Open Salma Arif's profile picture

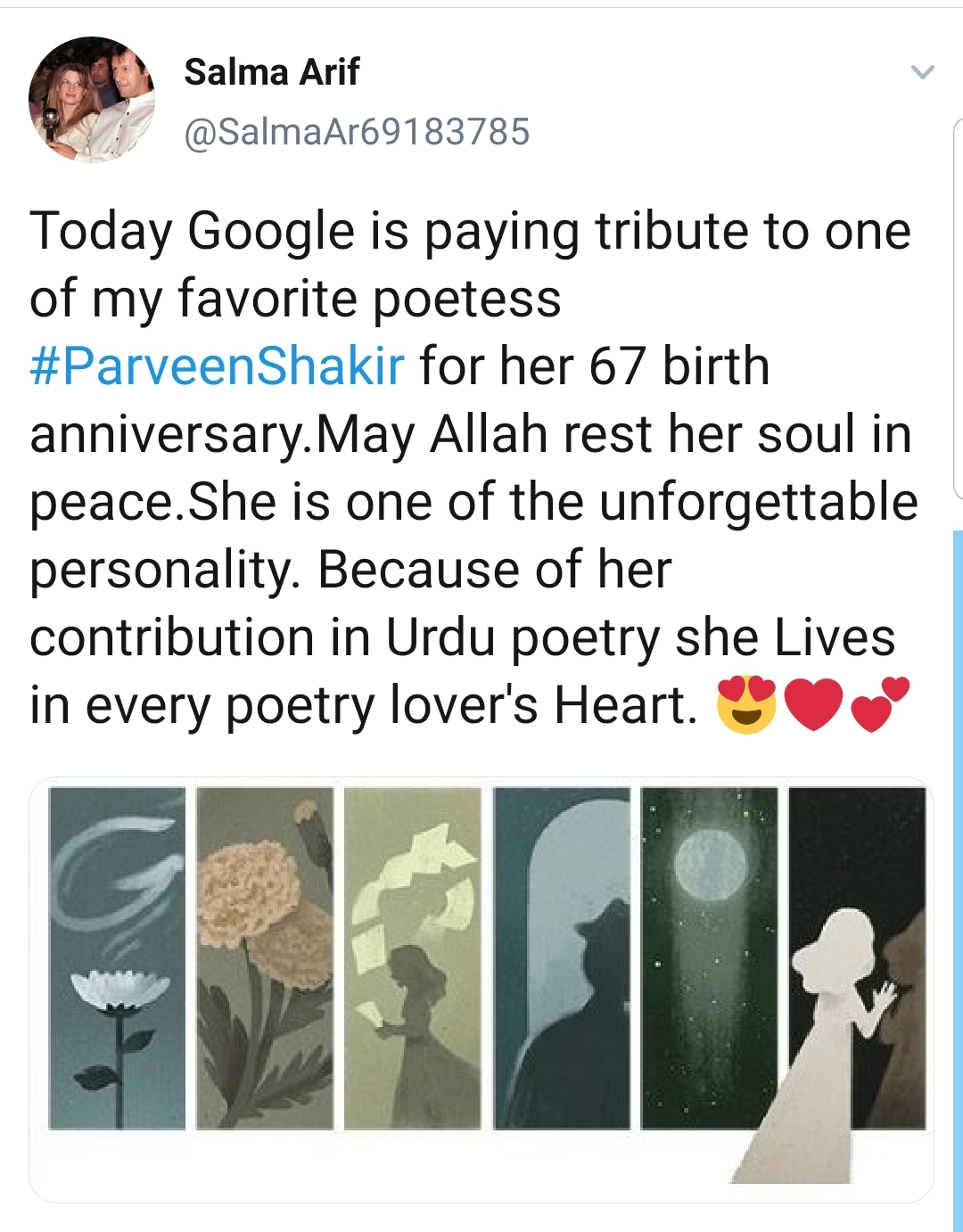tap(93, 100)
